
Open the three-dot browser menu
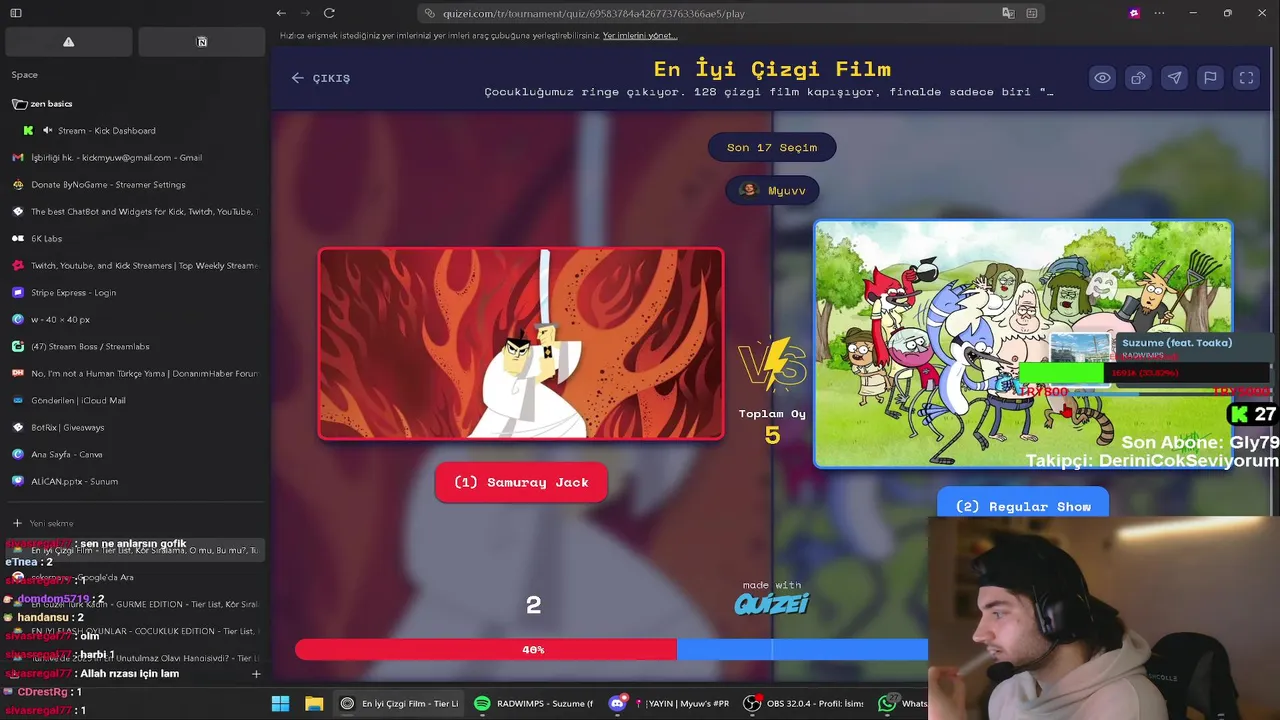(x=1159, y=13)
